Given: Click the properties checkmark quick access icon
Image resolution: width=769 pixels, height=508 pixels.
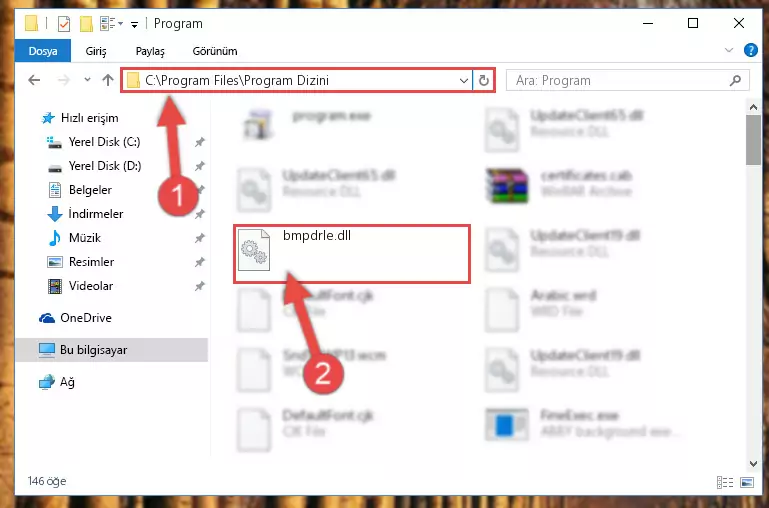Looking at the screenshot, I should pyautogui.click(x=64, y=24).
